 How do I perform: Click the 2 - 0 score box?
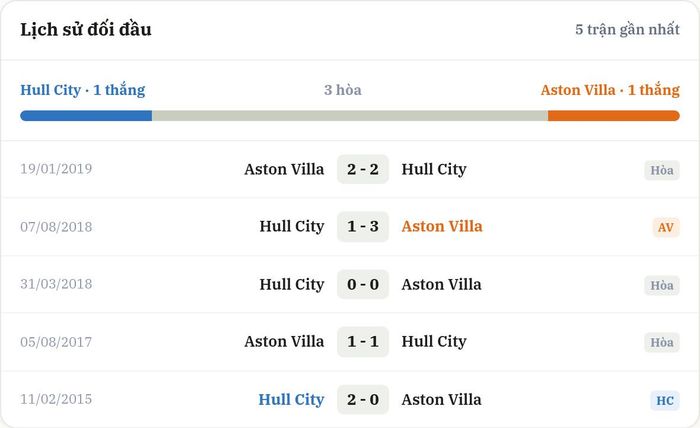click(363, 399)
